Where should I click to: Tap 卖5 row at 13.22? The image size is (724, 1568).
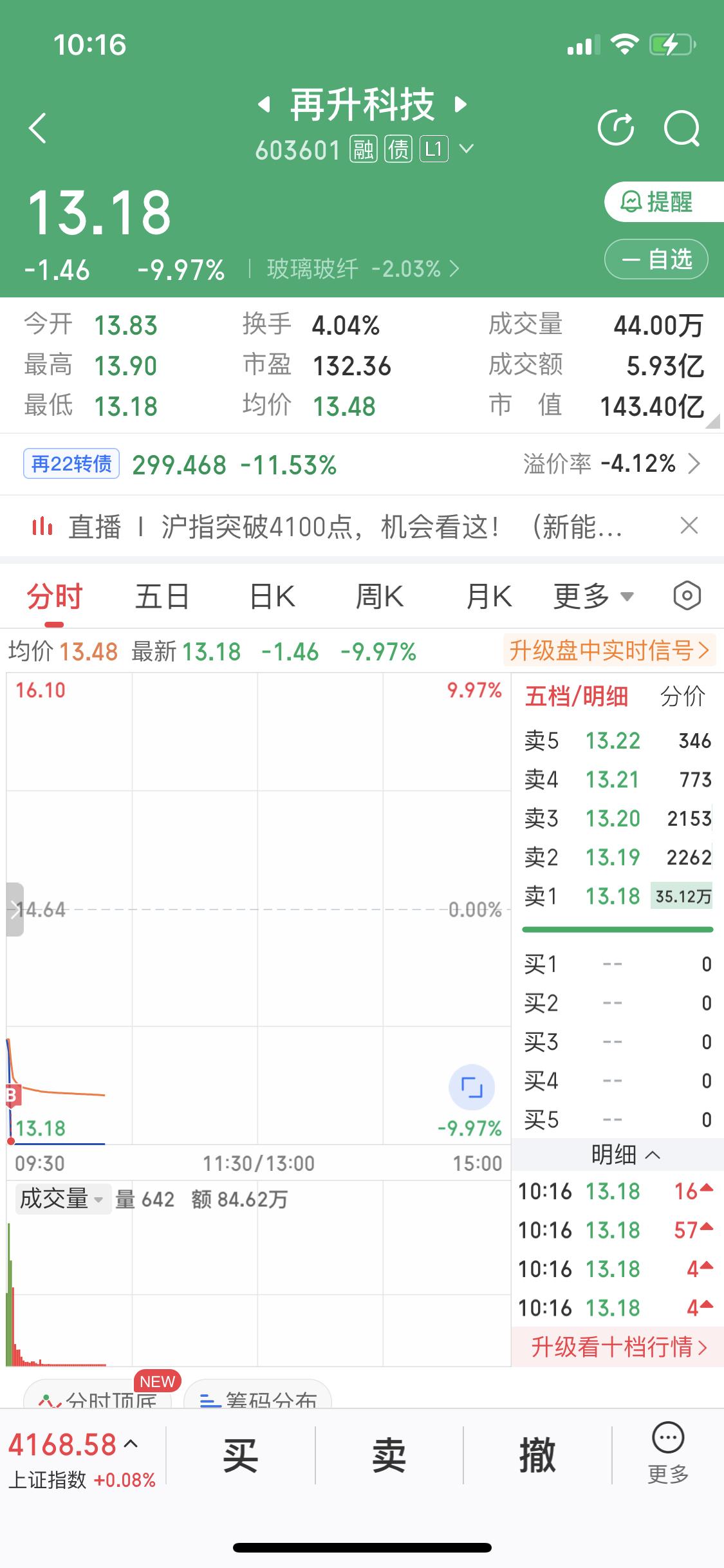(x=618, y=741)
